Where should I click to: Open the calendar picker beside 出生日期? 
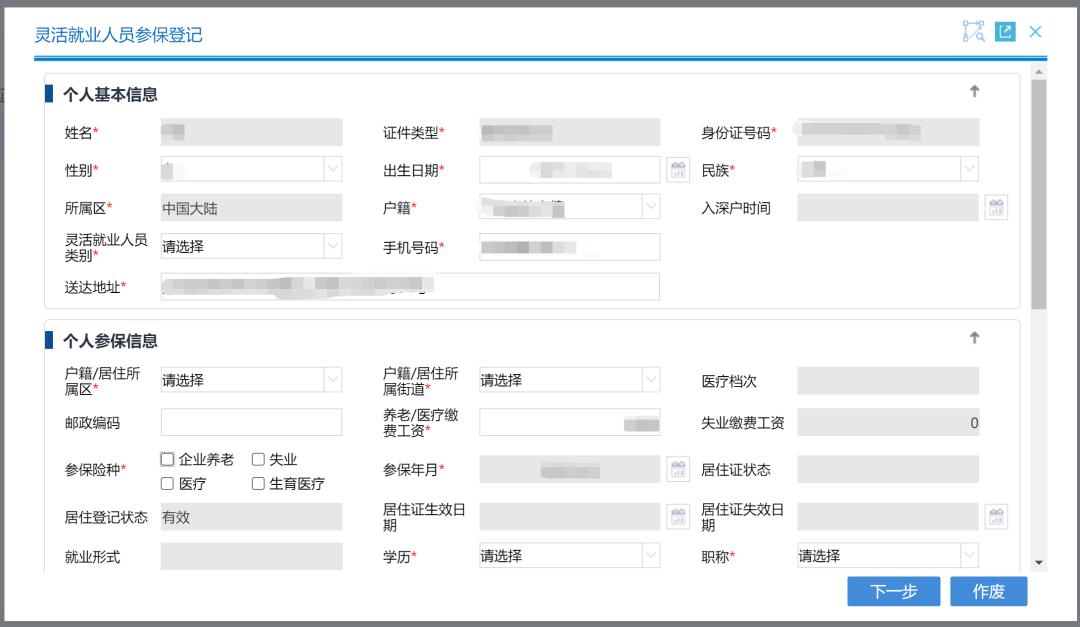677,169
